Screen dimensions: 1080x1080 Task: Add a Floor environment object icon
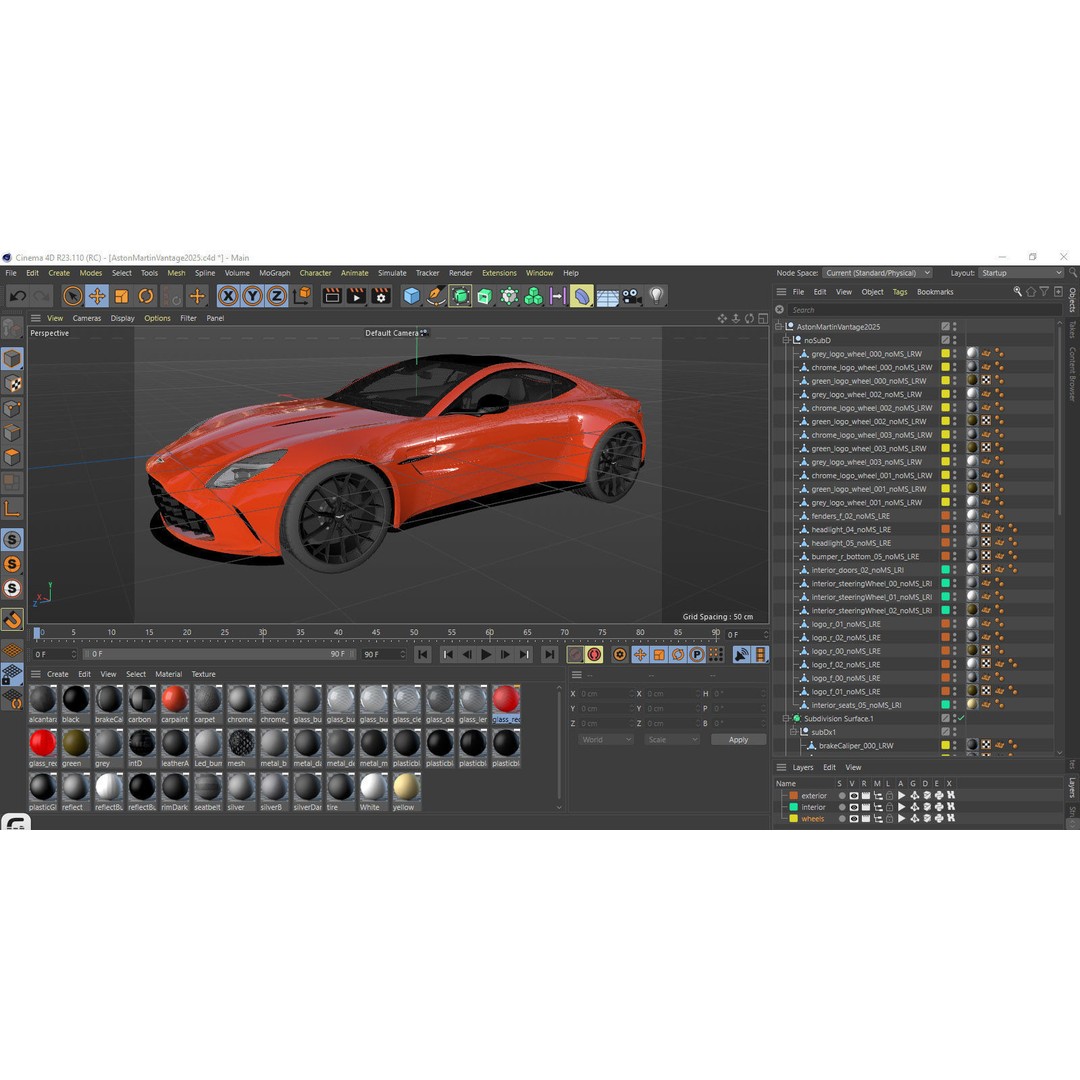(x=607, y=297)
